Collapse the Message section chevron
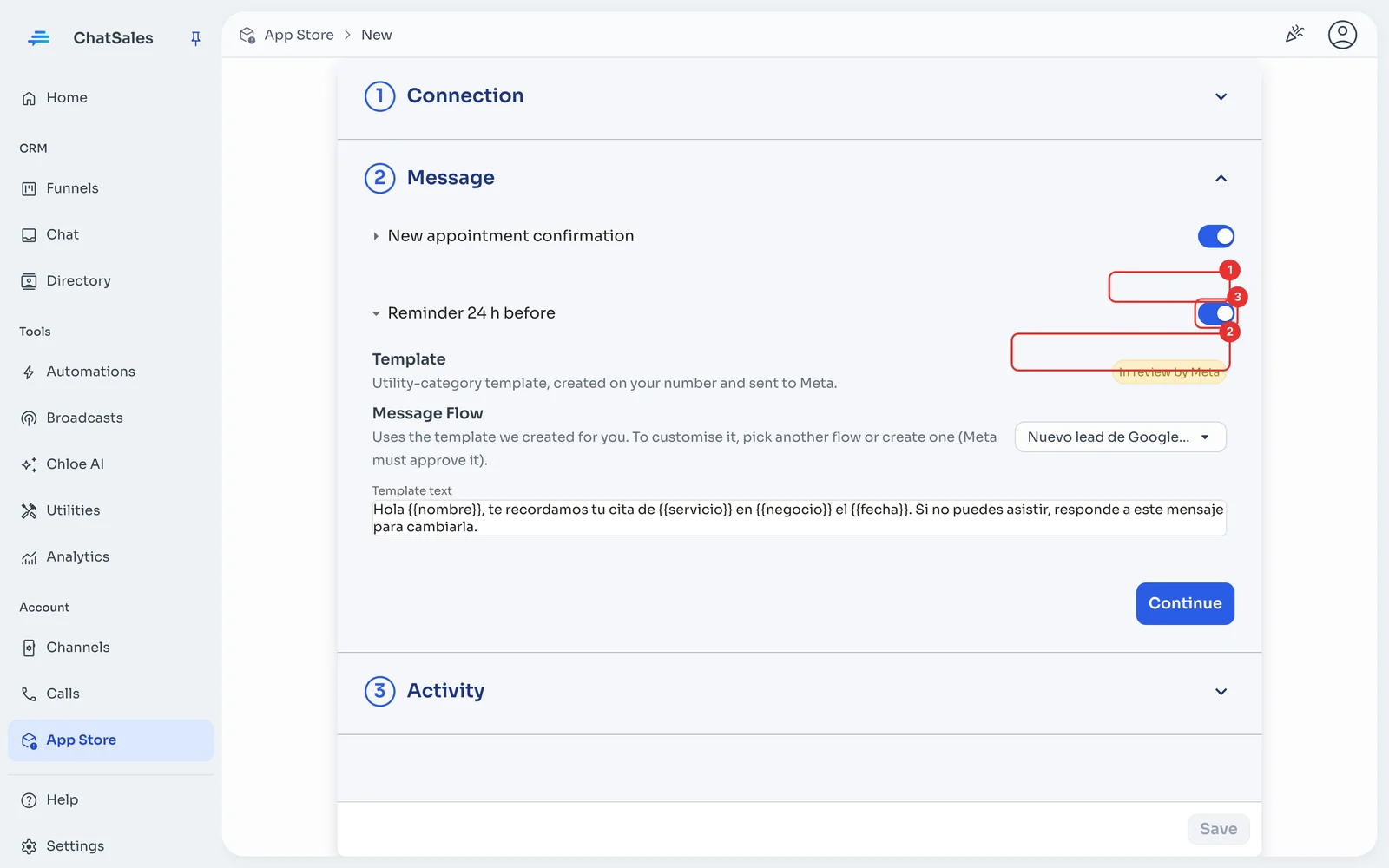Viewport: 1389px width, 868px height. (1221, 178)
